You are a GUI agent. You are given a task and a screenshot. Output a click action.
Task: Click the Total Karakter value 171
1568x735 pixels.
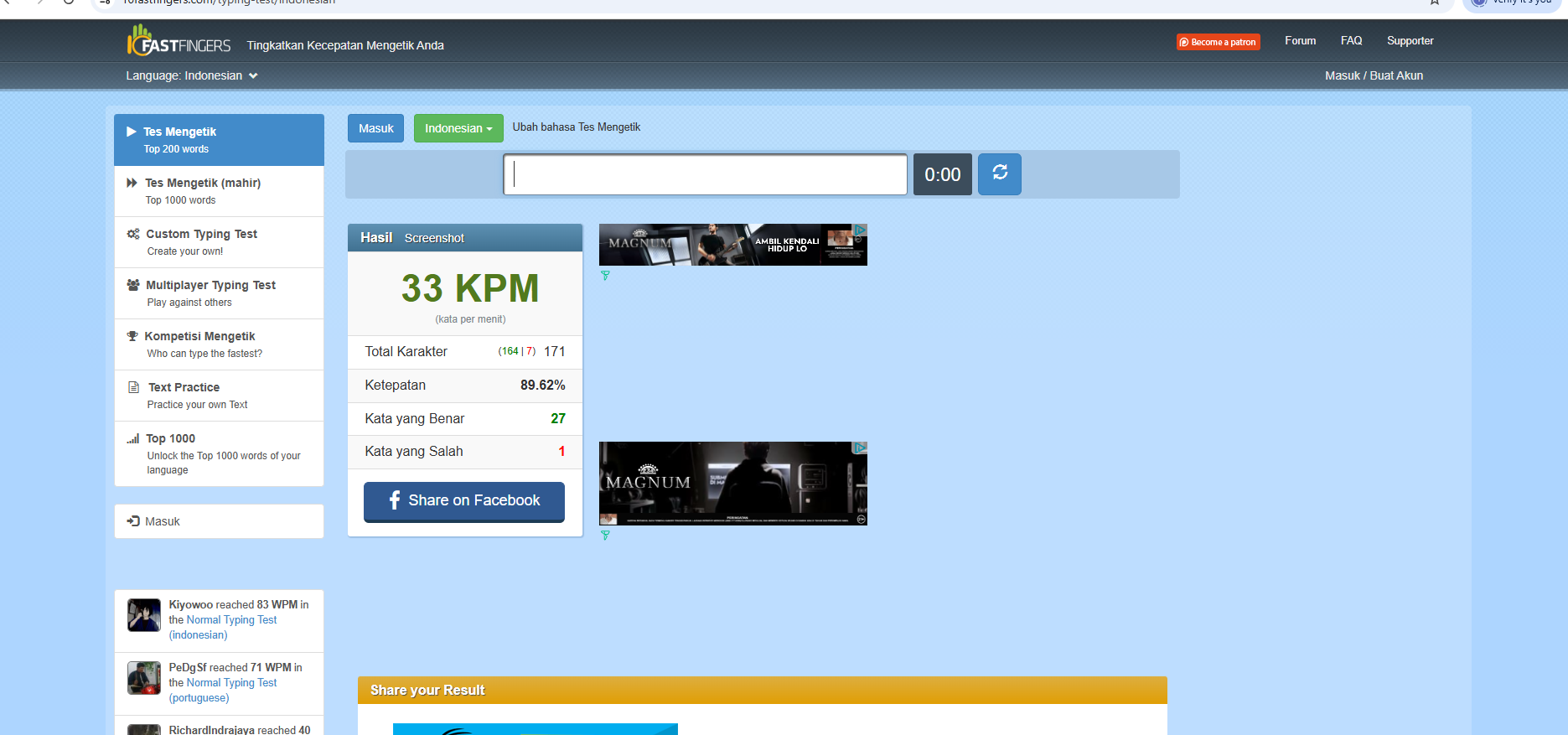tap(554, 352)
